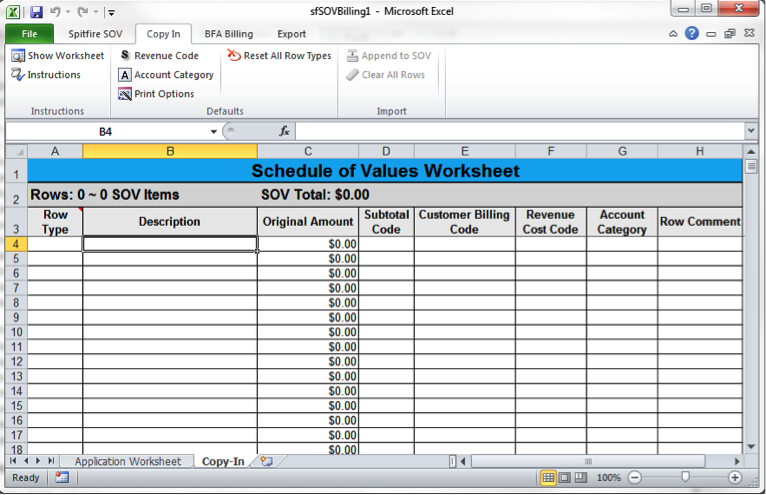Go to first sheet tab arrow

click(13, 461)
